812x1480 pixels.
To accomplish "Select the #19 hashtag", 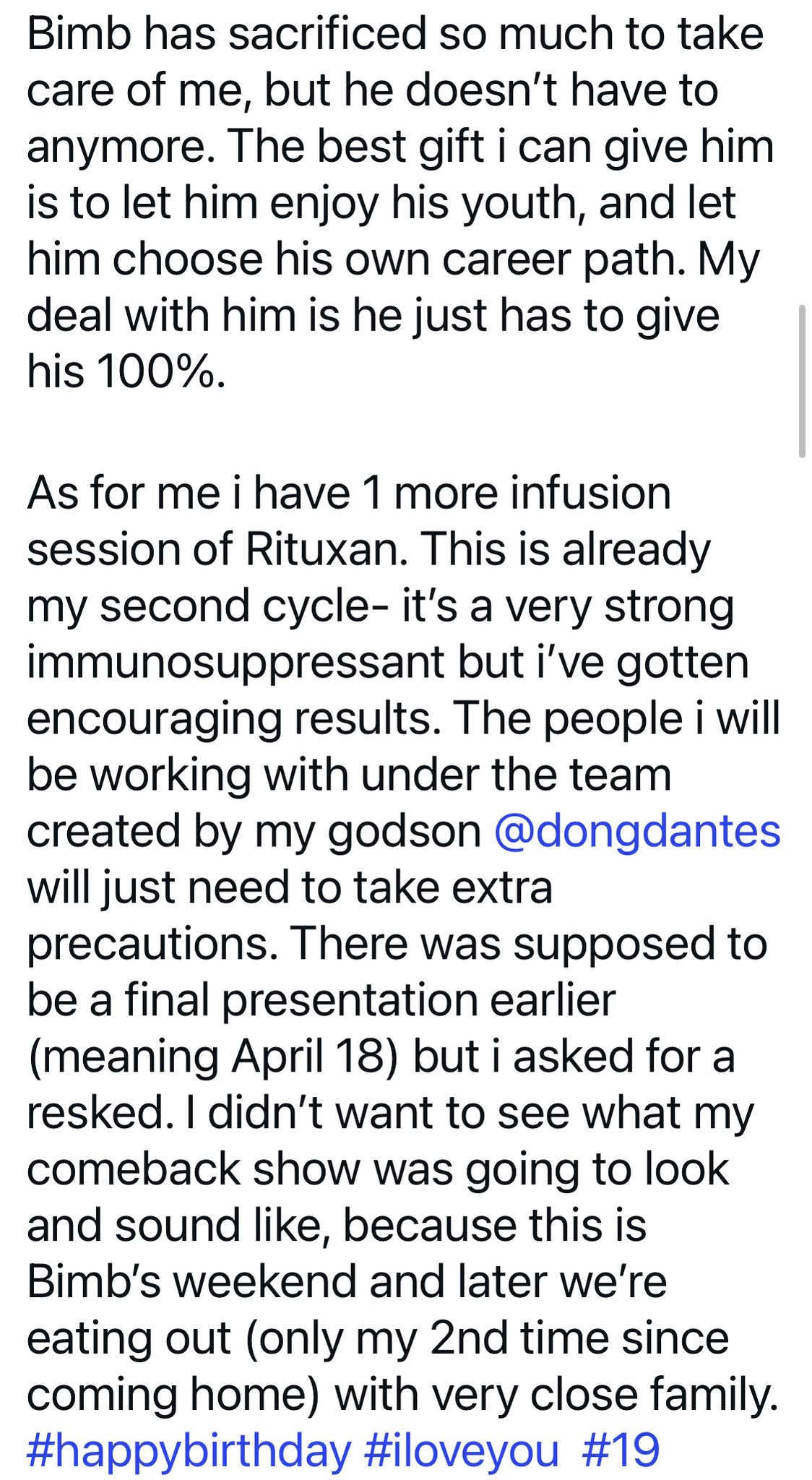I will pyautogui.click(x=621, y=1450).
